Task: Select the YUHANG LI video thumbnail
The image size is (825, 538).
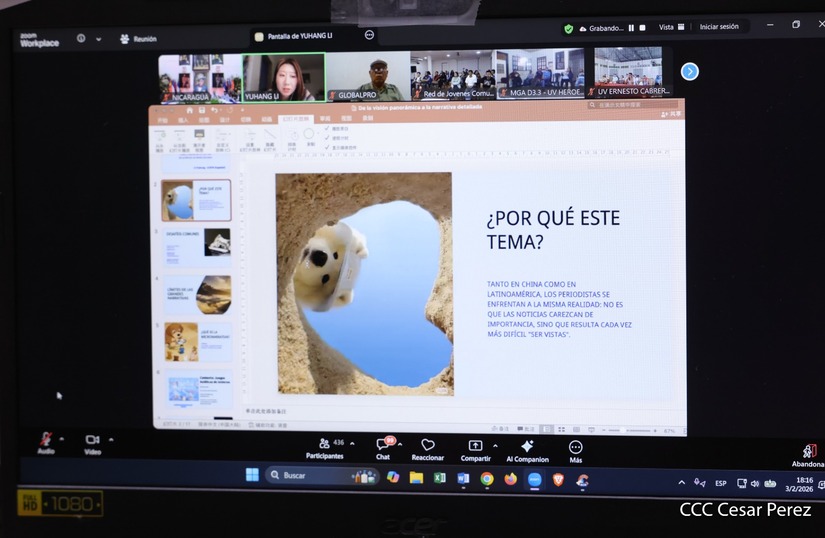Action: coord(284,77)
